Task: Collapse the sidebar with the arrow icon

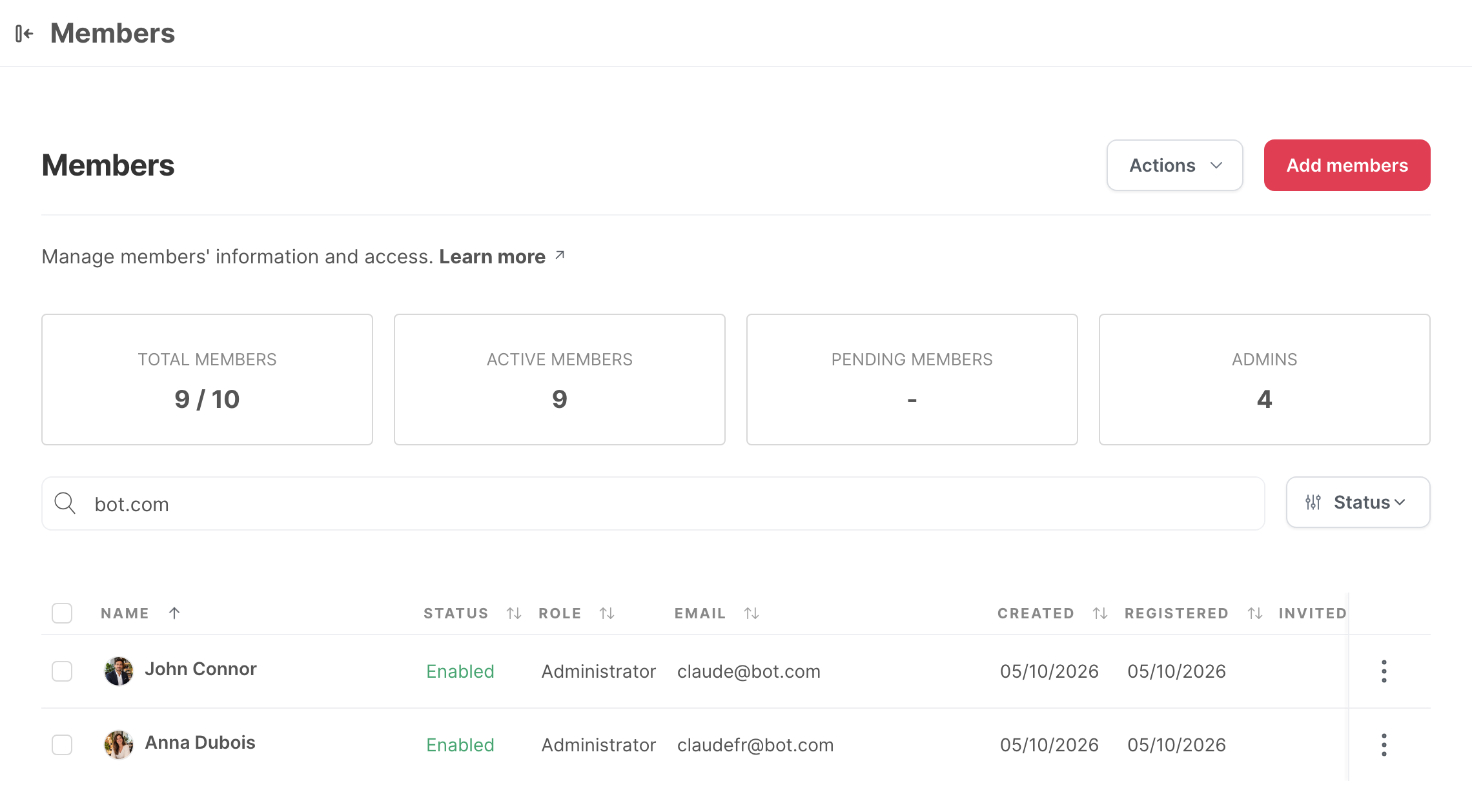Action: [x=25, y=33]
